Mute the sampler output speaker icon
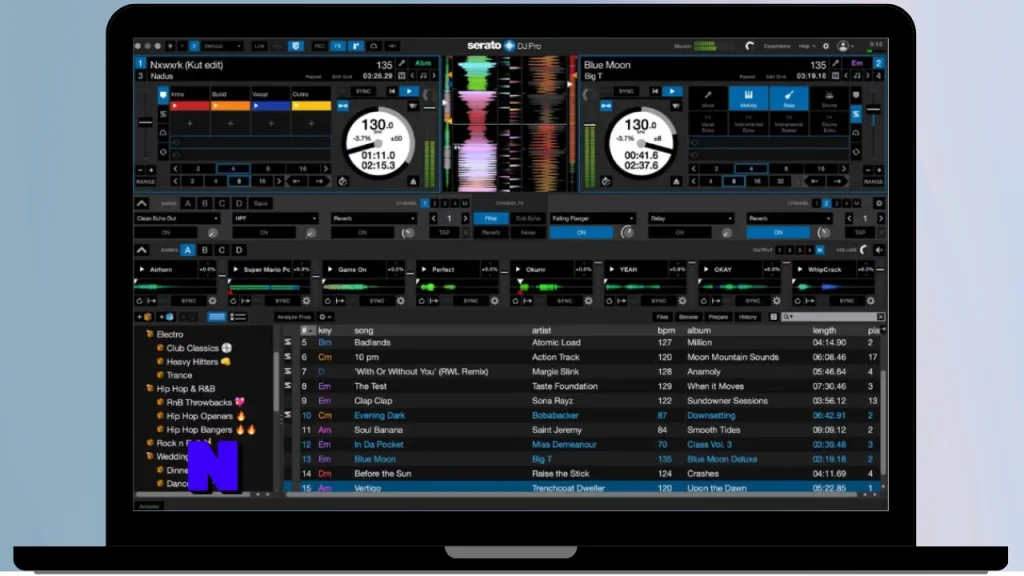Image resolution: width=1024 pixels, height=576 pixels. tap(878, 250)
